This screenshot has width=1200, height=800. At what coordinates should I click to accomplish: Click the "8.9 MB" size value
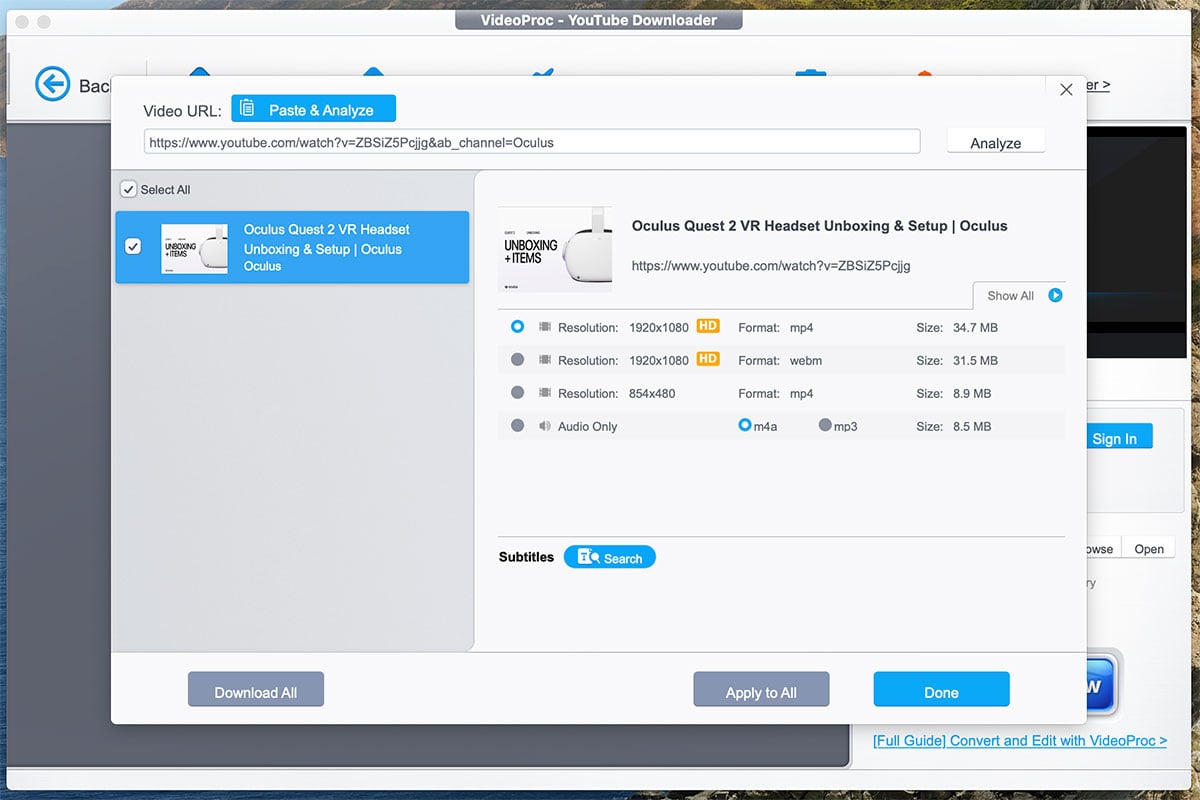click(972, 393)
